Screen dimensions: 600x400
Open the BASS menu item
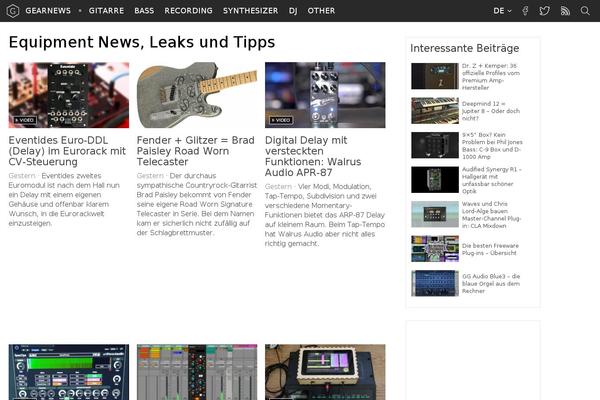pyautogui.click(x=144, y=11)
